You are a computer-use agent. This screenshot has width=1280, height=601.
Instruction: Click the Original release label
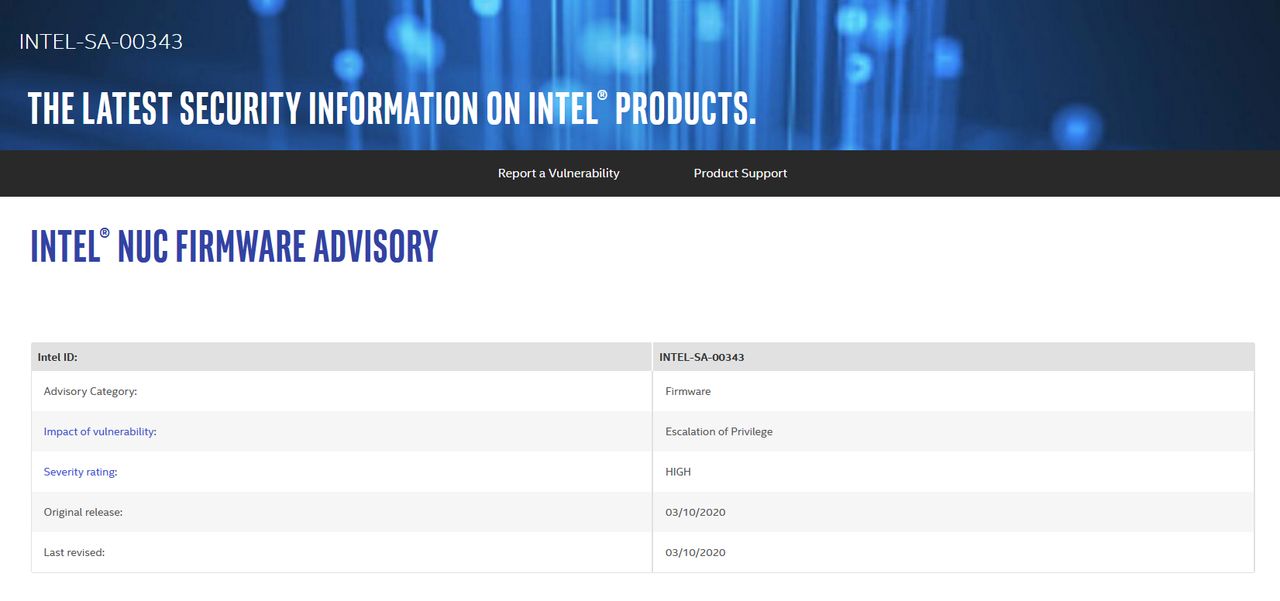tap(83, 511)
